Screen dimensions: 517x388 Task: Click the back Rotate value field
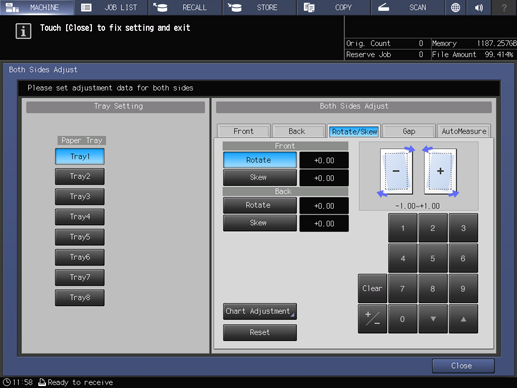[324, 206]
